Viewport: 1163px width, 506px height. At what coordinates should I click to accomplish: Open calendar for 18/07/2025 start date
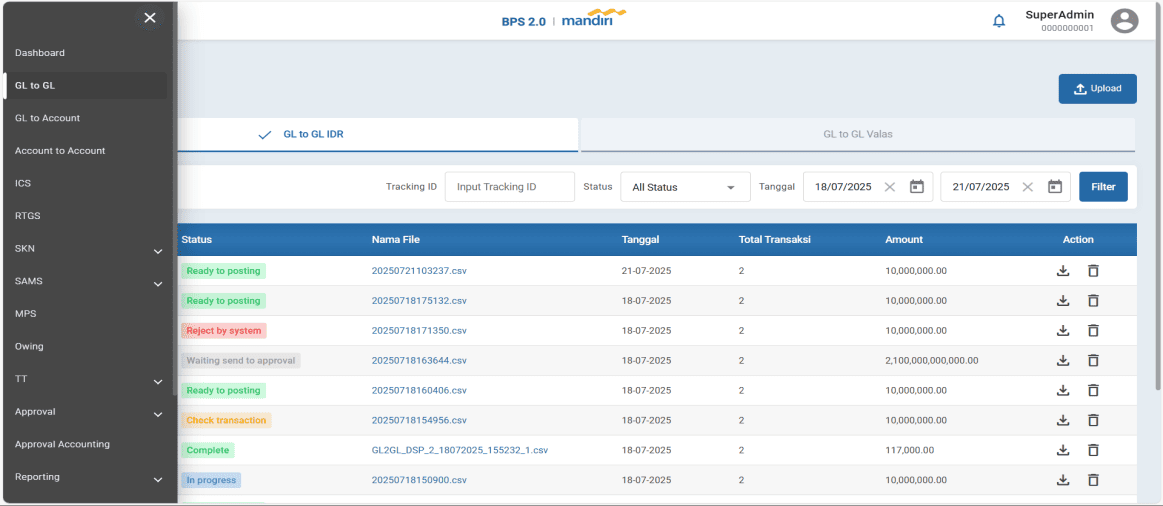(917, 187)
